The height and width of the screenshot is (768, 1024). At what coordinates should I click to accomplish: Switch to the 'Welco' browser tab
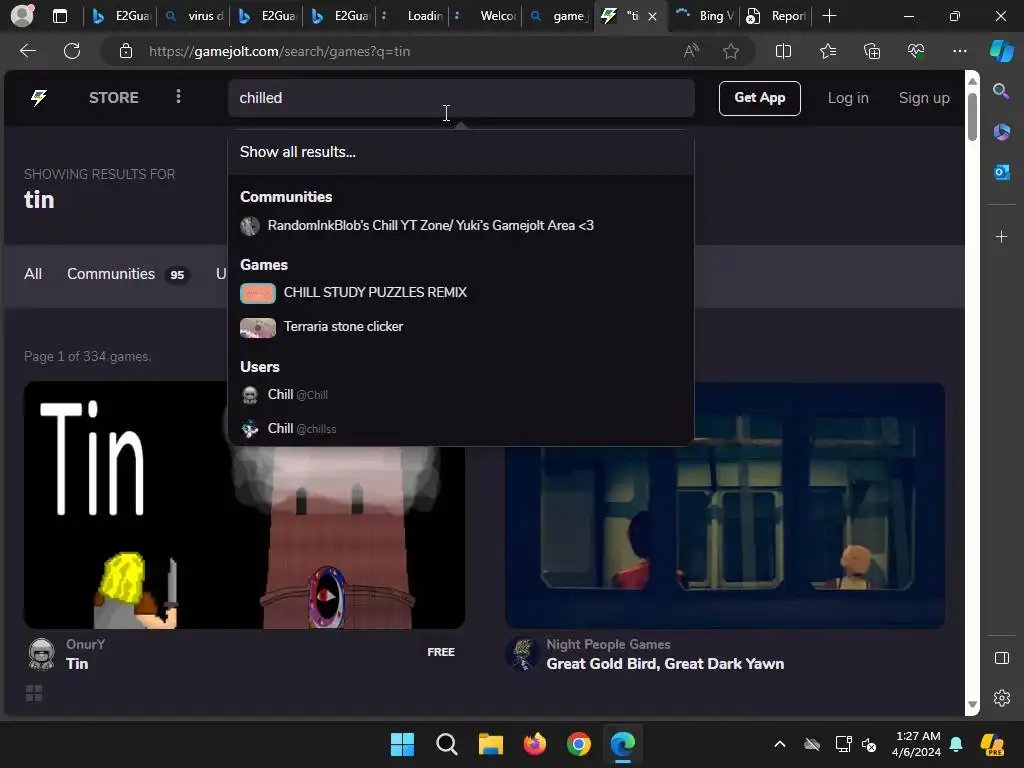(x=487, y=16)
